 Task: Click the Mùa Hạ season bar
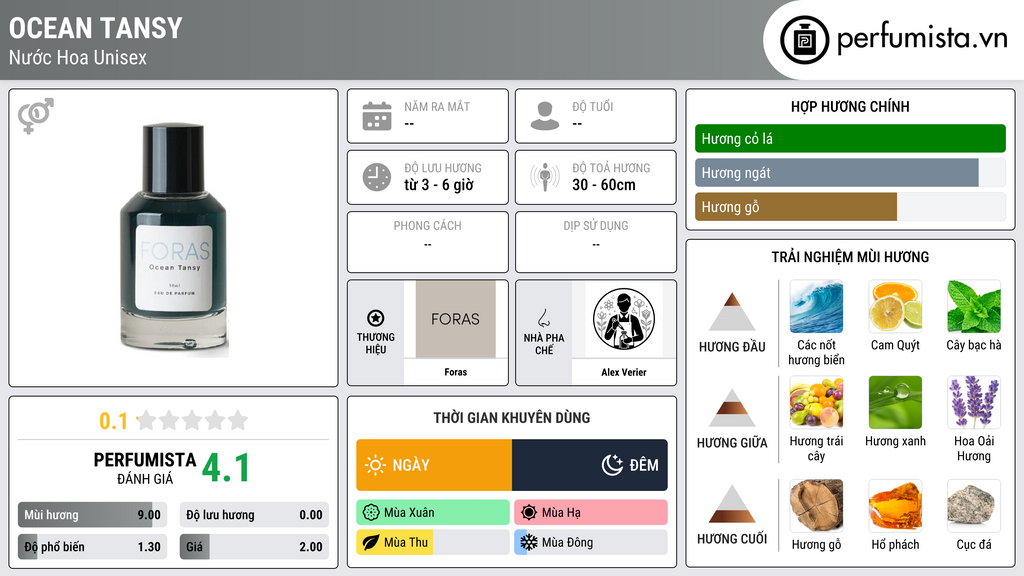(x=591, y=513)
